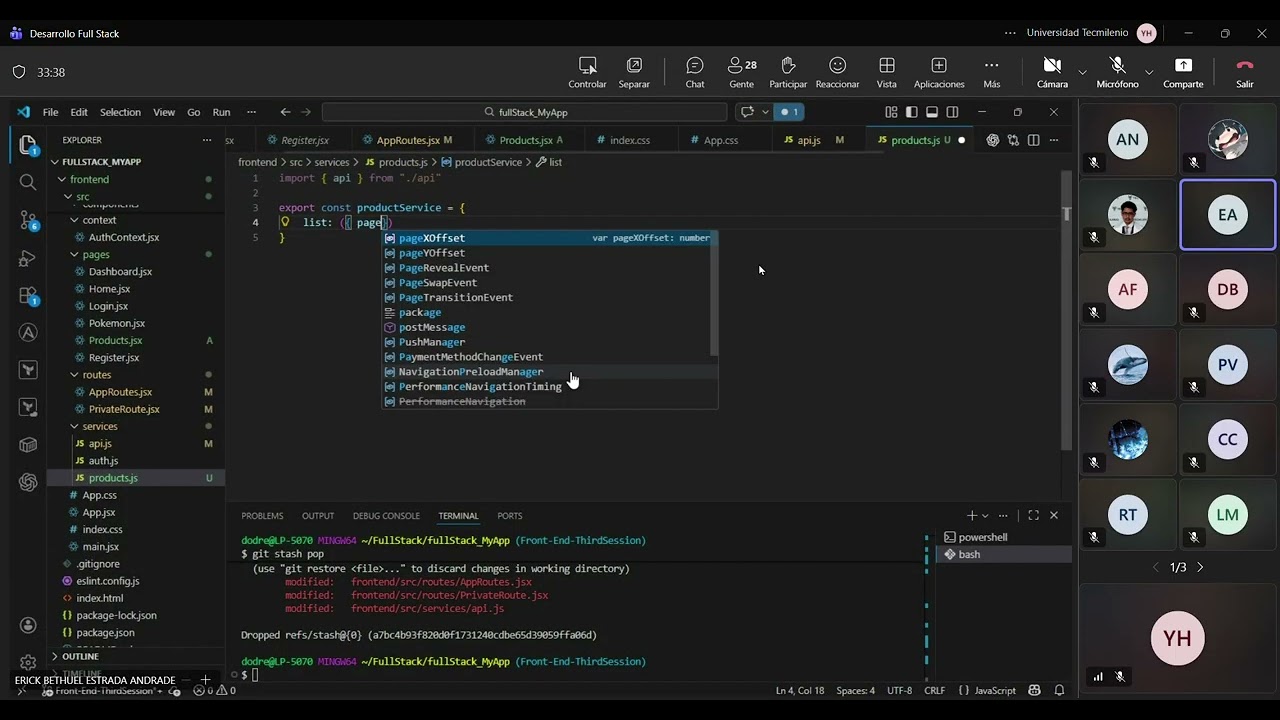Open the View menu in VS Code

[x=164, y=112]
